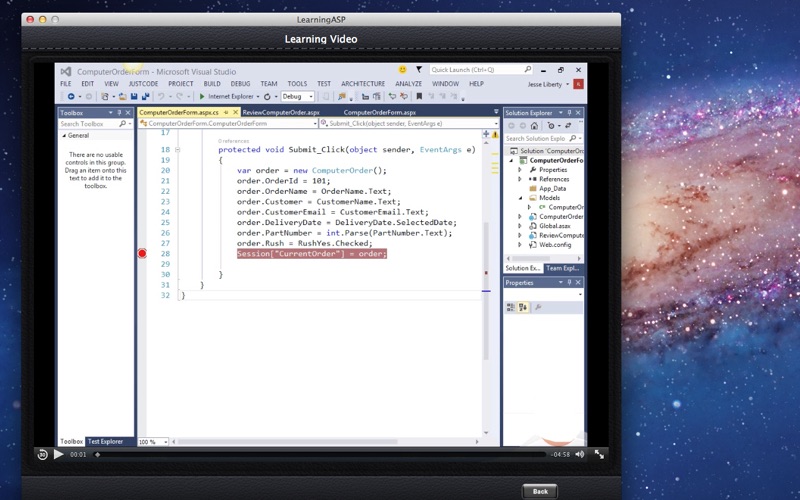Click the rewind 30 seconds icon
The image size is (800, 500).
coord(43,454)
